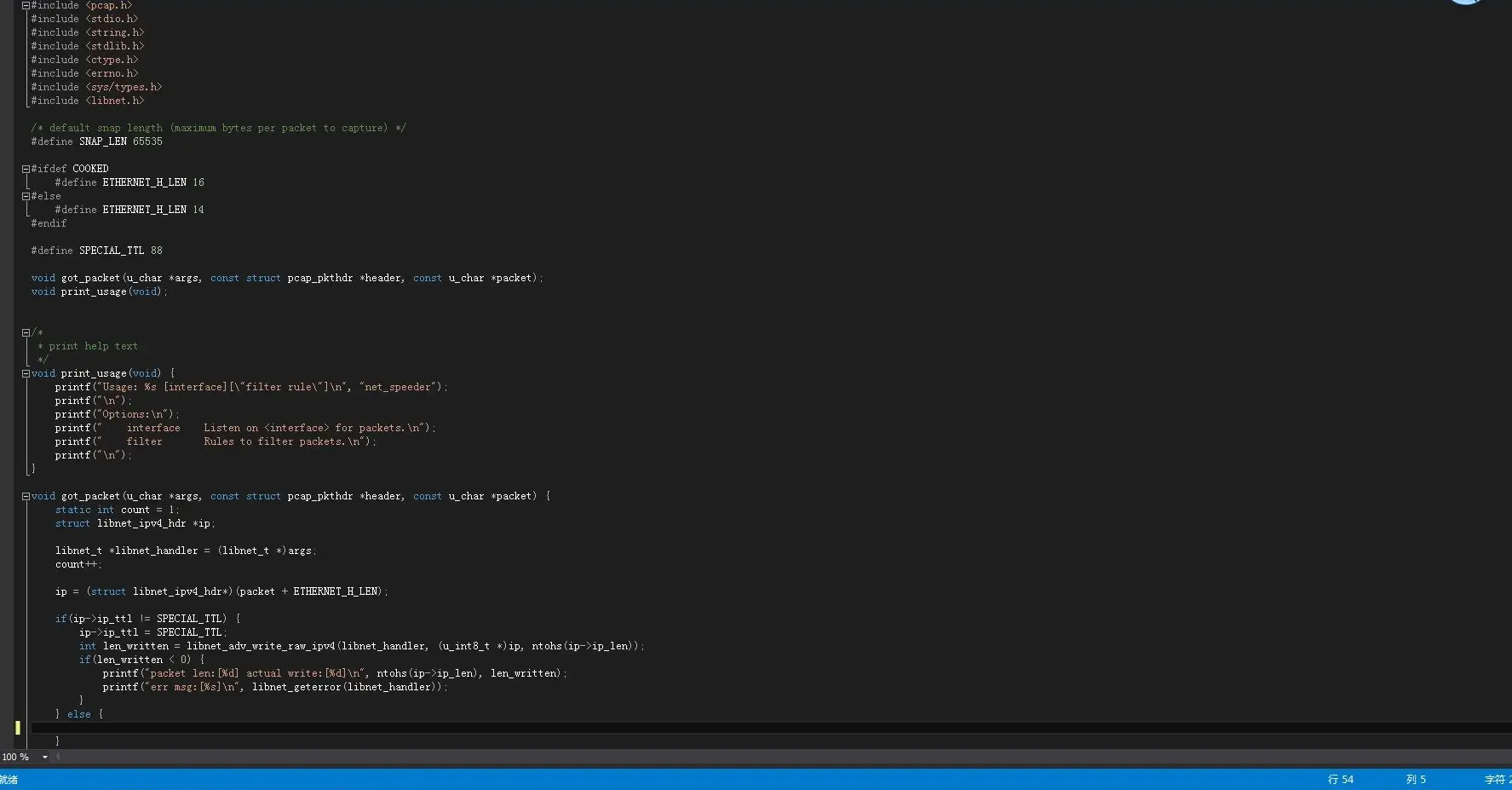The height and width of the screenshot is (790, 1512).
Task: Collapse the #include block at pcap.h
Action: click(x=26, y=5)
